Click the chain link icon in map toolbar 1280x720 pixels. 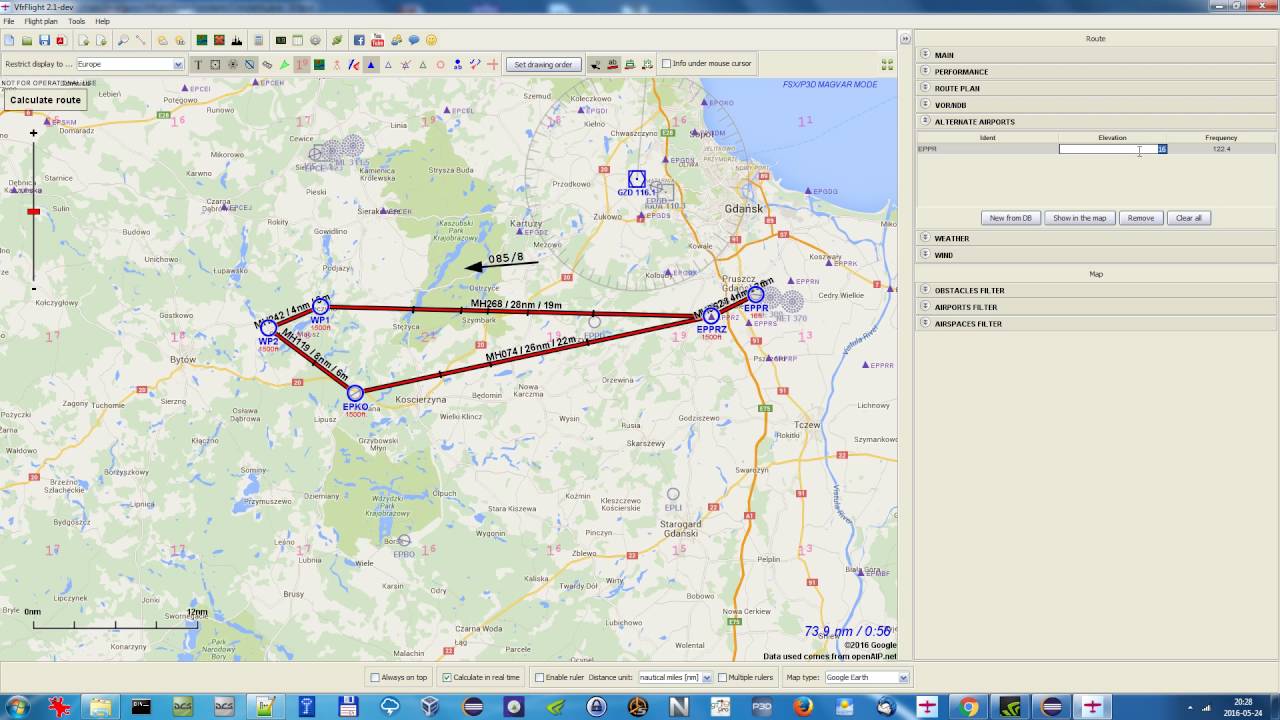(x=267, y=64)
